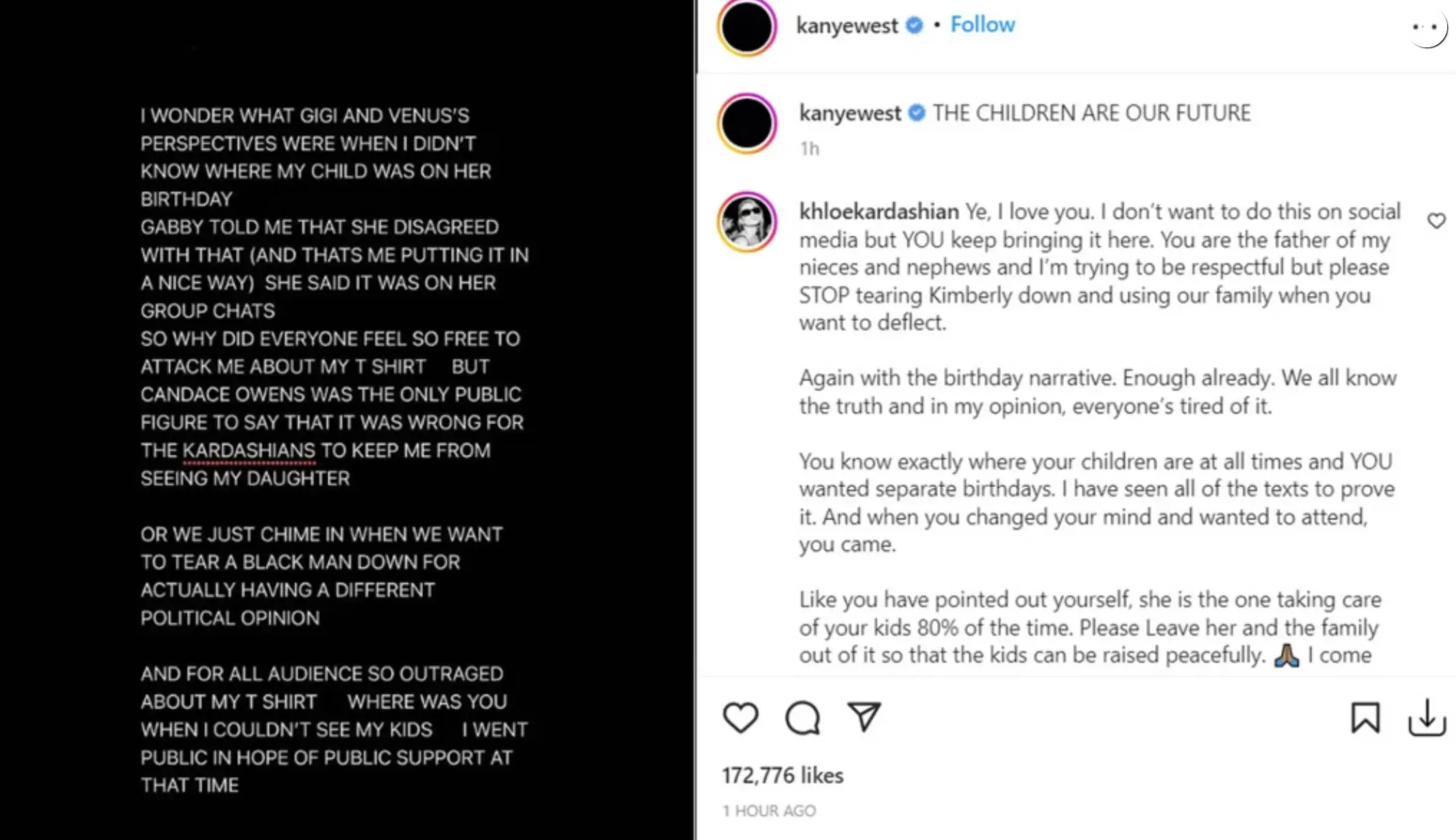Download the post using the arrow icon
Image resolution: width=1456 pixels, height=840 pixels.
tap(1427, 718)
